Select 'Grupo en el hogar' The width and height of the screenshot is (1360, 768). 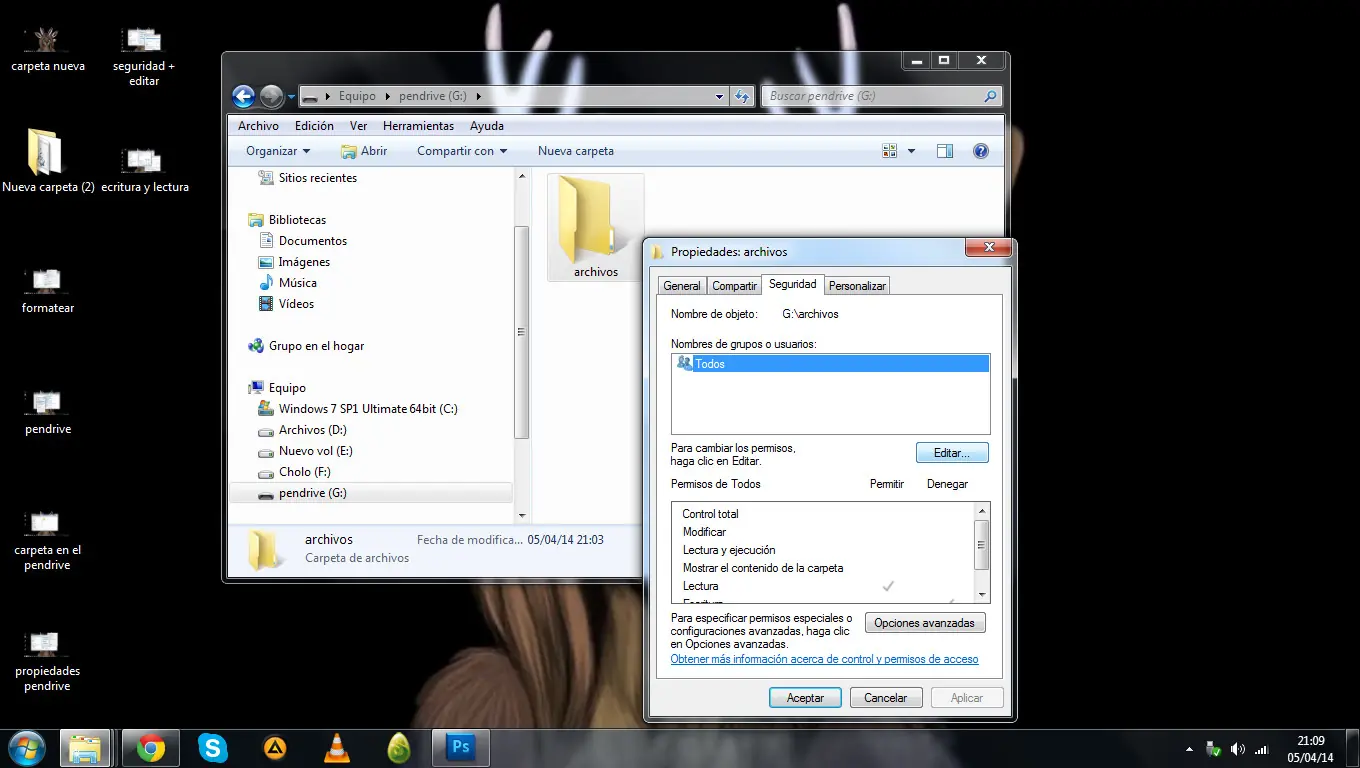tap(306, 346)
